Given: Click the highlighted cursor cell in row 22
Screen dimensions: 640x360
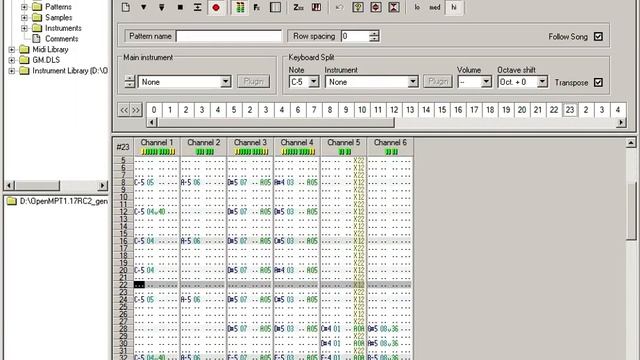Looking at the screenshot, I should [139, 285].
